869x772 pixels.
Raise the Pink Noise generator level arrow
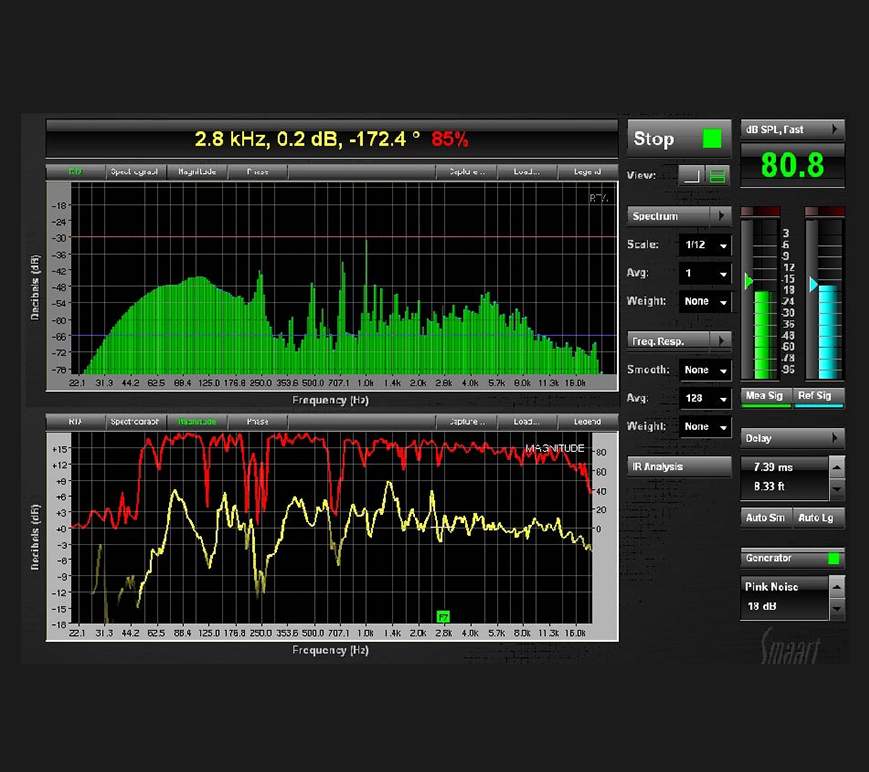coord(836,587)
